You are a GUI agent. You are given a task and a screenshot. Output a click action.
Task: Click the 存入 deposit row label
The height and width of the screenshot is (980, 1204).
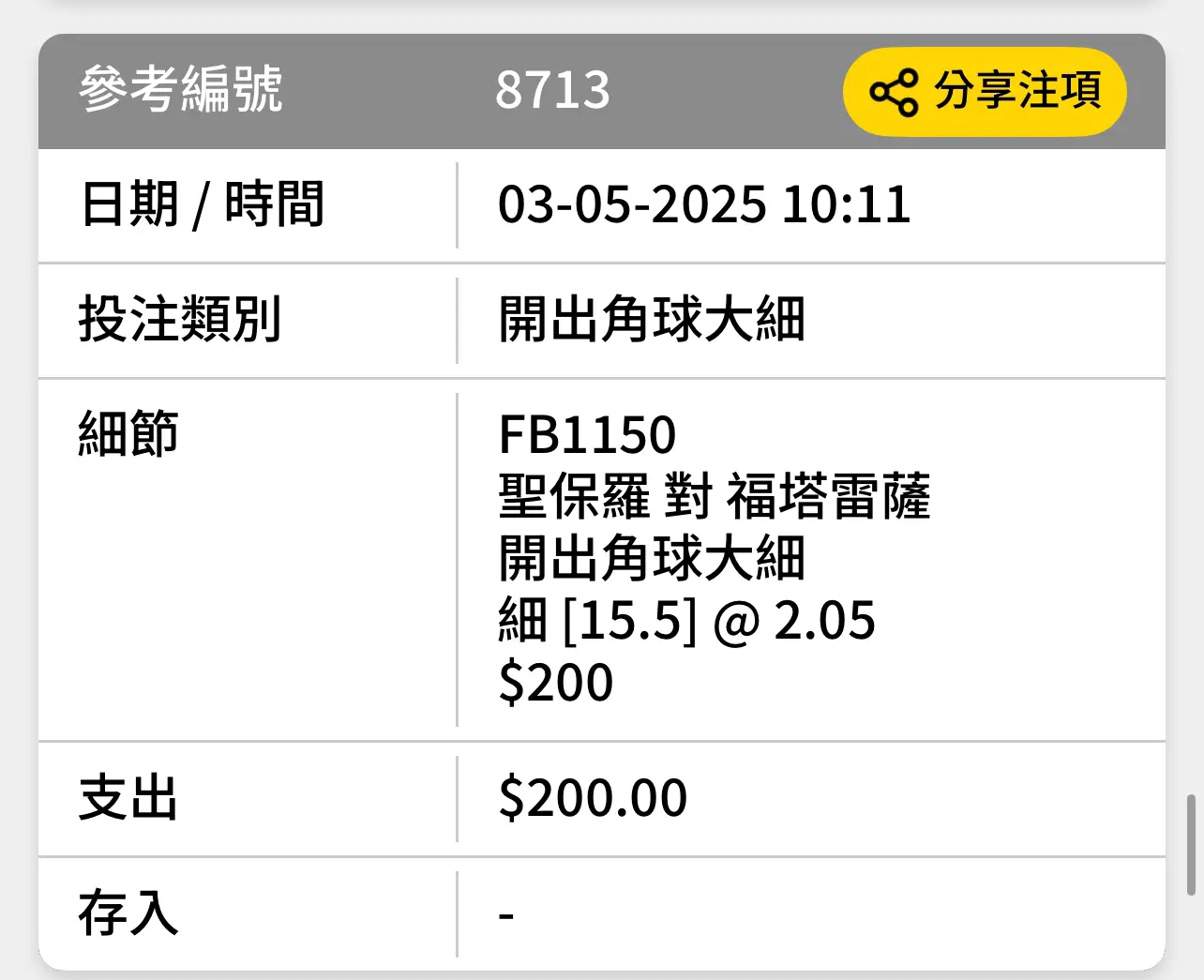coord(128,913)
